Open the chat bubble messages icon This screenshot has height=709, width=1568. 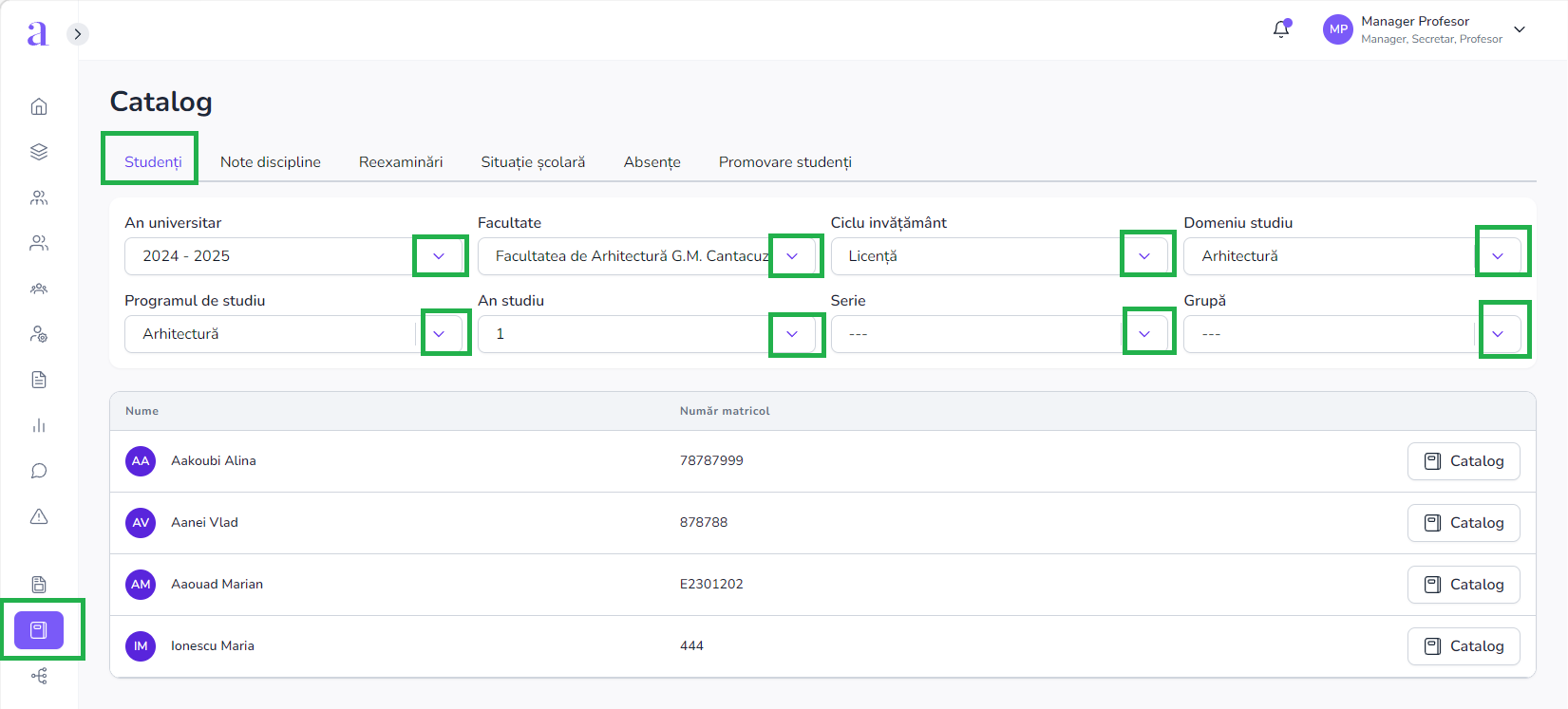[39, 471]
